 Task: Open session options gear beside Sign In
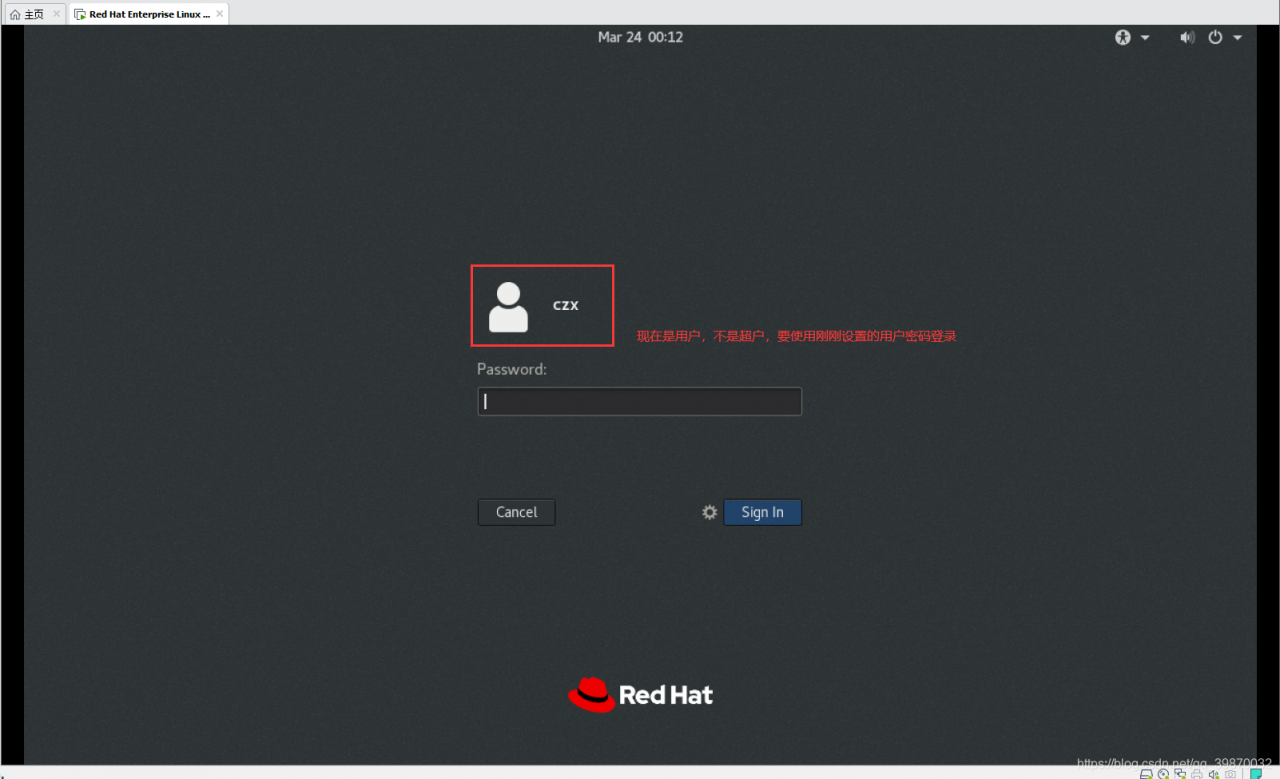click(x=709, y=512)
